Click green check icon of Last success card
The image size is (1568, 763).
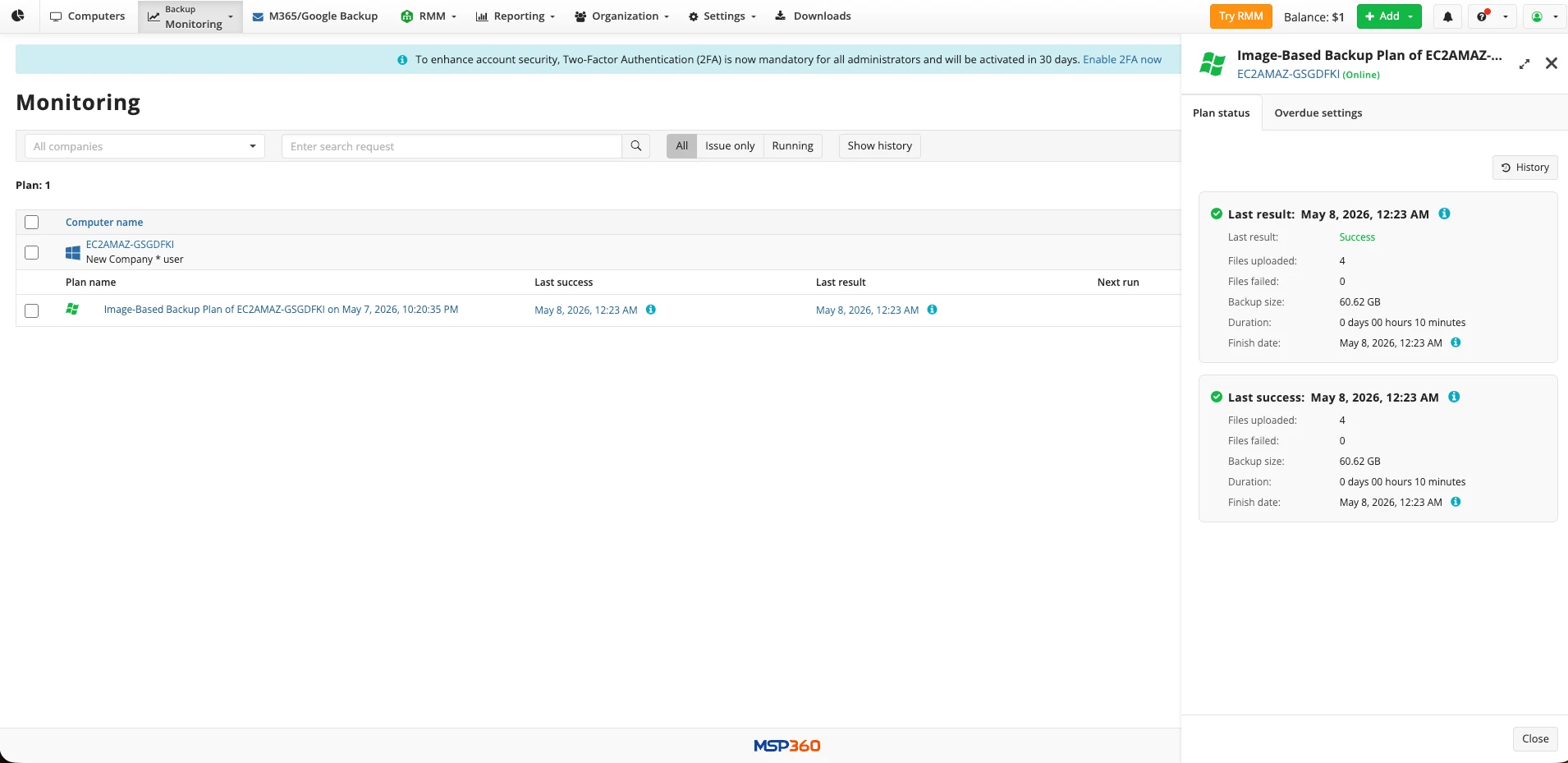pos(1217,397)
